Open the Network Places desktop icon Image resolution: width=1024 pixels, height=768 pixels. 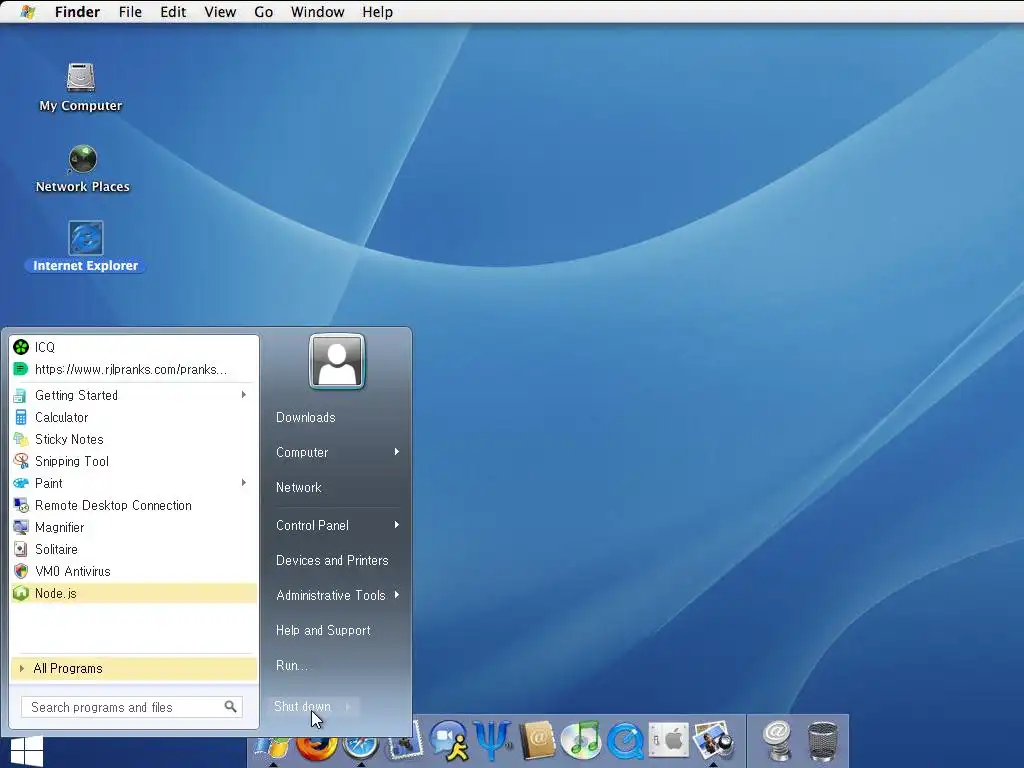[x=82, y=168]
